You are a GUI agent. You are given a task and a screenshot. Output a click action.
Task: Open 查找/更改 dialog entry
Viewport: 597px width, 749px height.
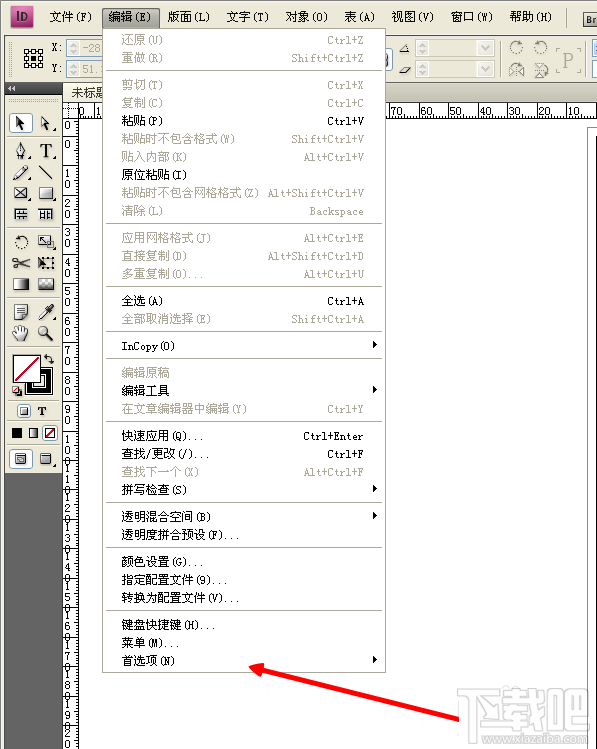pyautogui.click(x=244, y=454)
